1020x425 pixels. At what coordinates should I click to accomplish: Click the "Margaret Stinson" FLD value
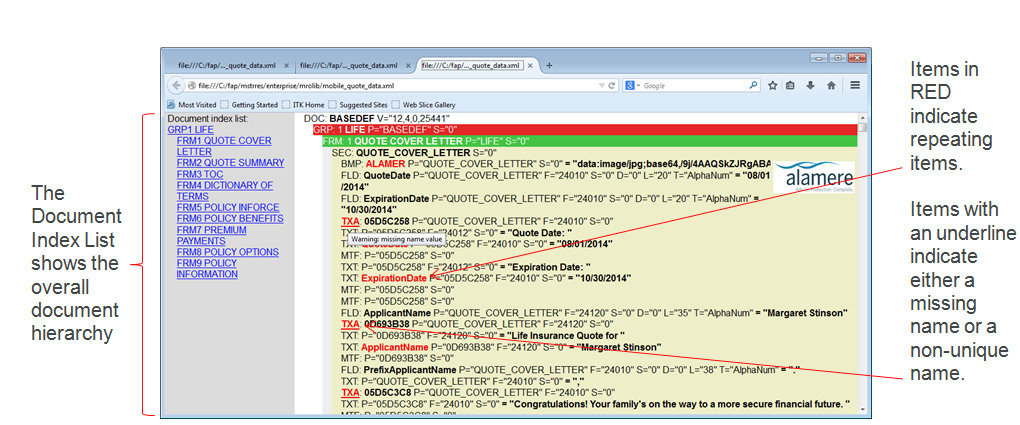(x=807, y=312)
